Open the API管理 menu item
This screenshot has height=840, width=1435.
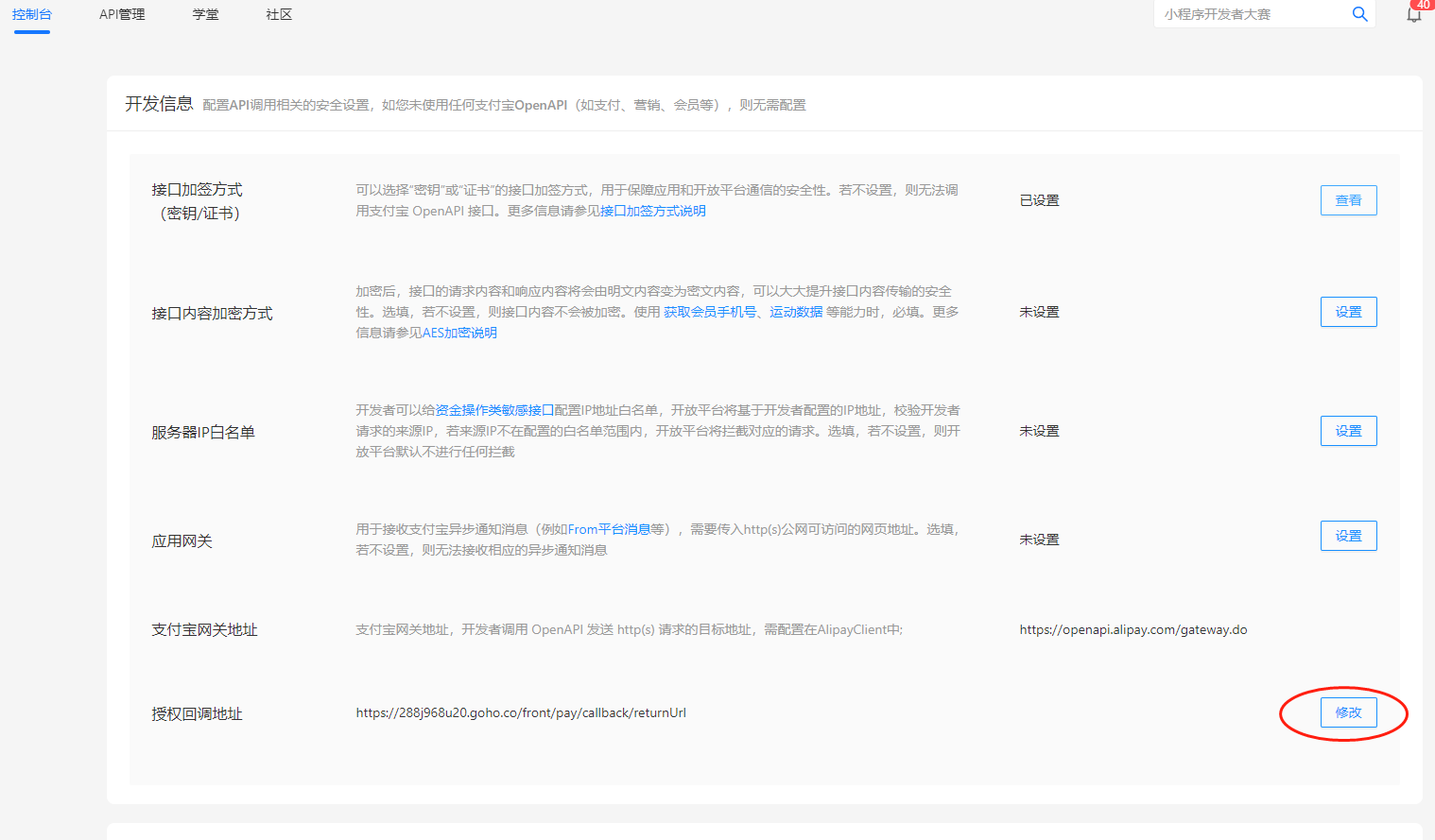pyautogui.click(x=122, y=14)
